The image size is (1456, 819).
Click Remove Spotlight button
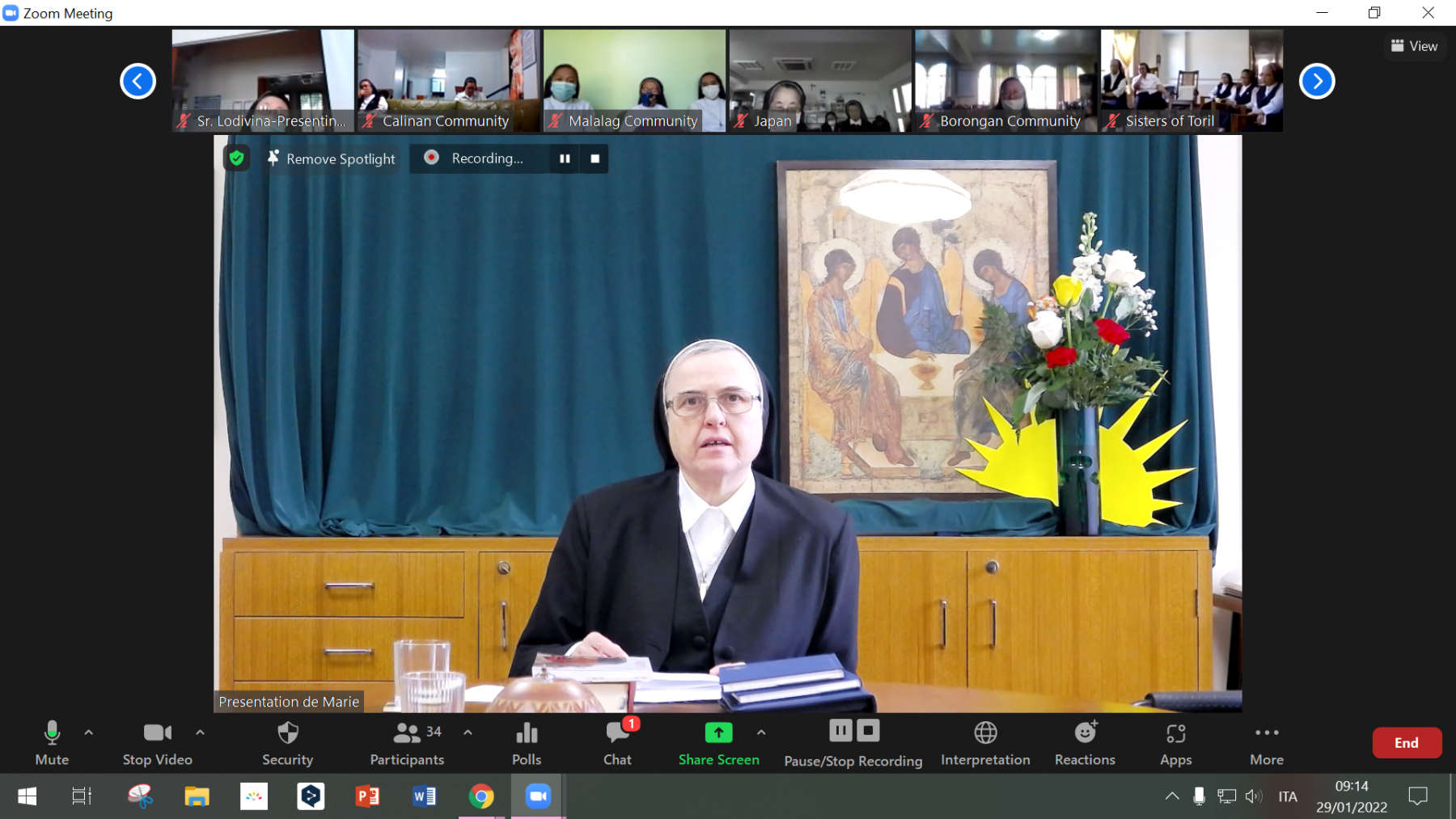(332, 158)
